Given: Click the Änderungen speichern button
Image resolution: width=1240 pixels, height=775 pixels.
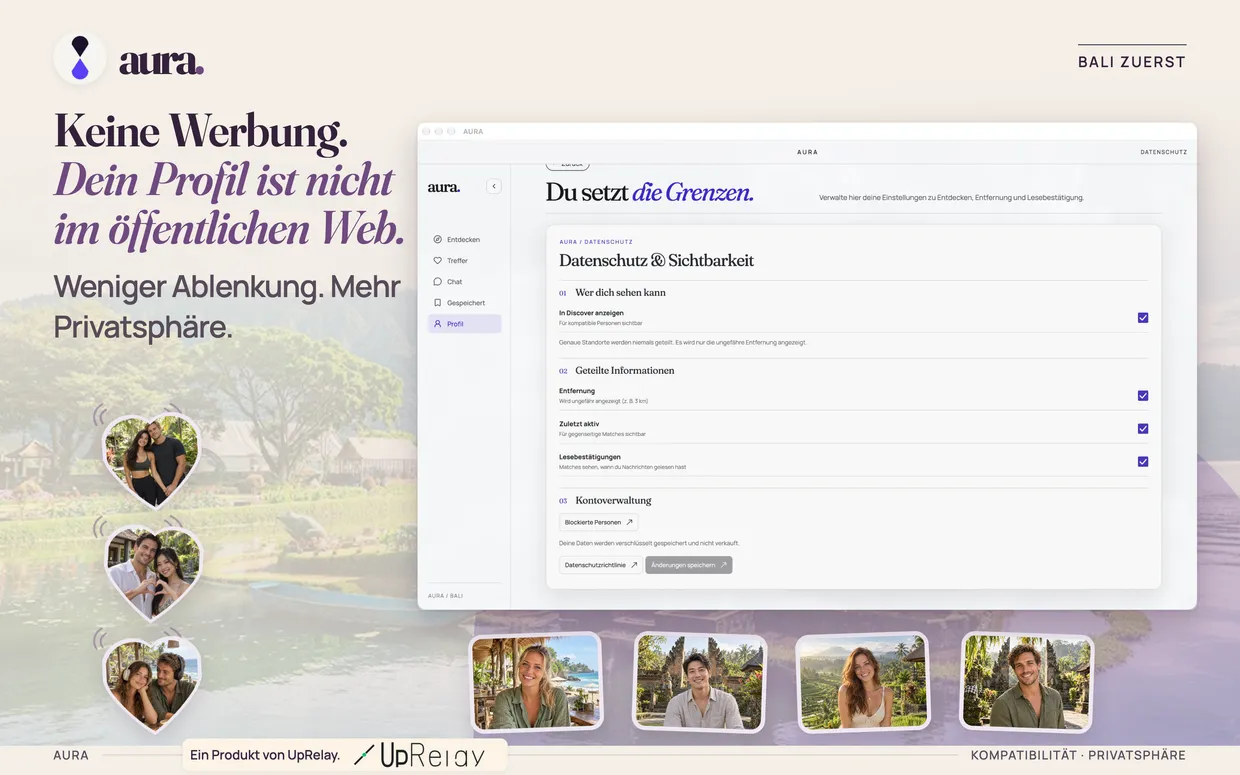Looking at the screenshot, I should [689, 565].
